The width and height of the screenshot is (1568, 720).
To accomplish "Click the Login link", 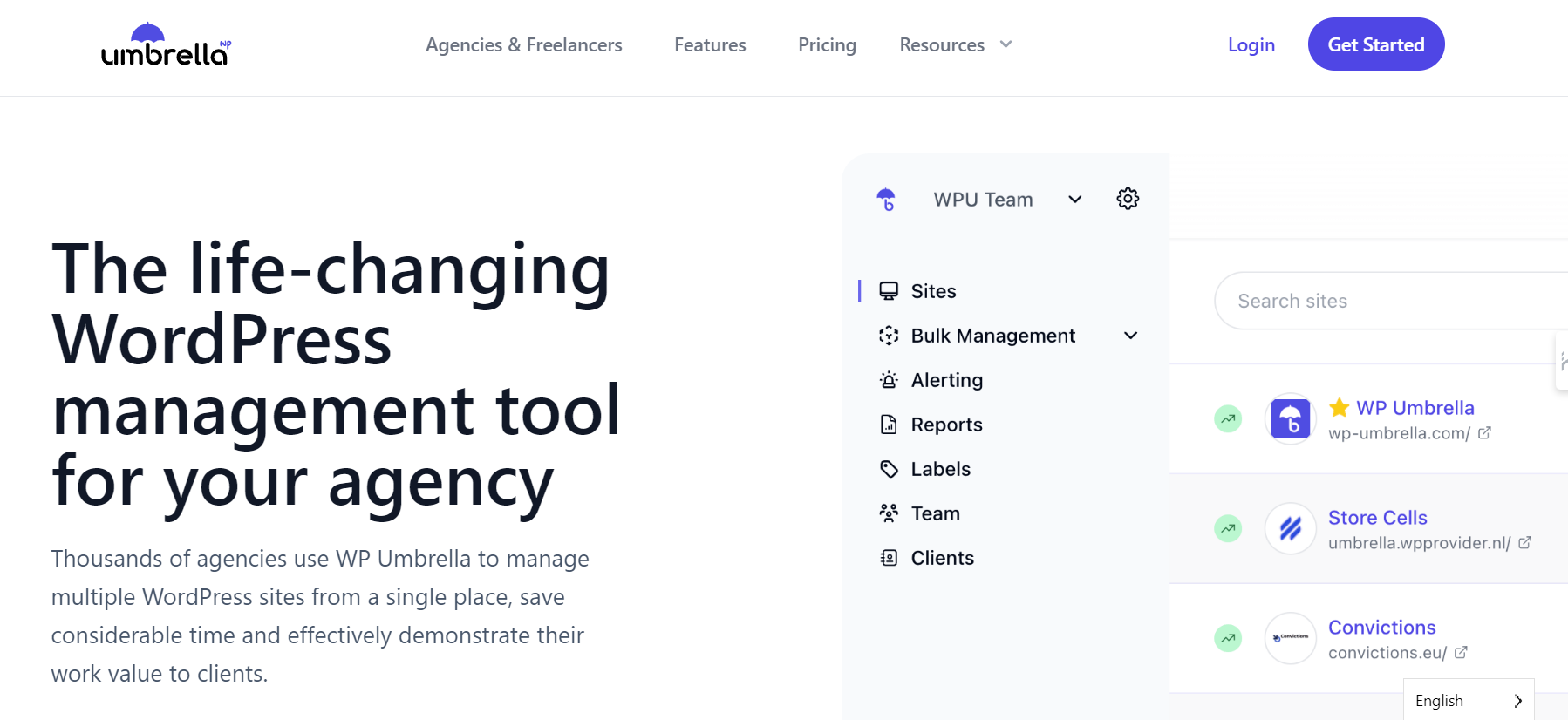I will click(1251, 44).
